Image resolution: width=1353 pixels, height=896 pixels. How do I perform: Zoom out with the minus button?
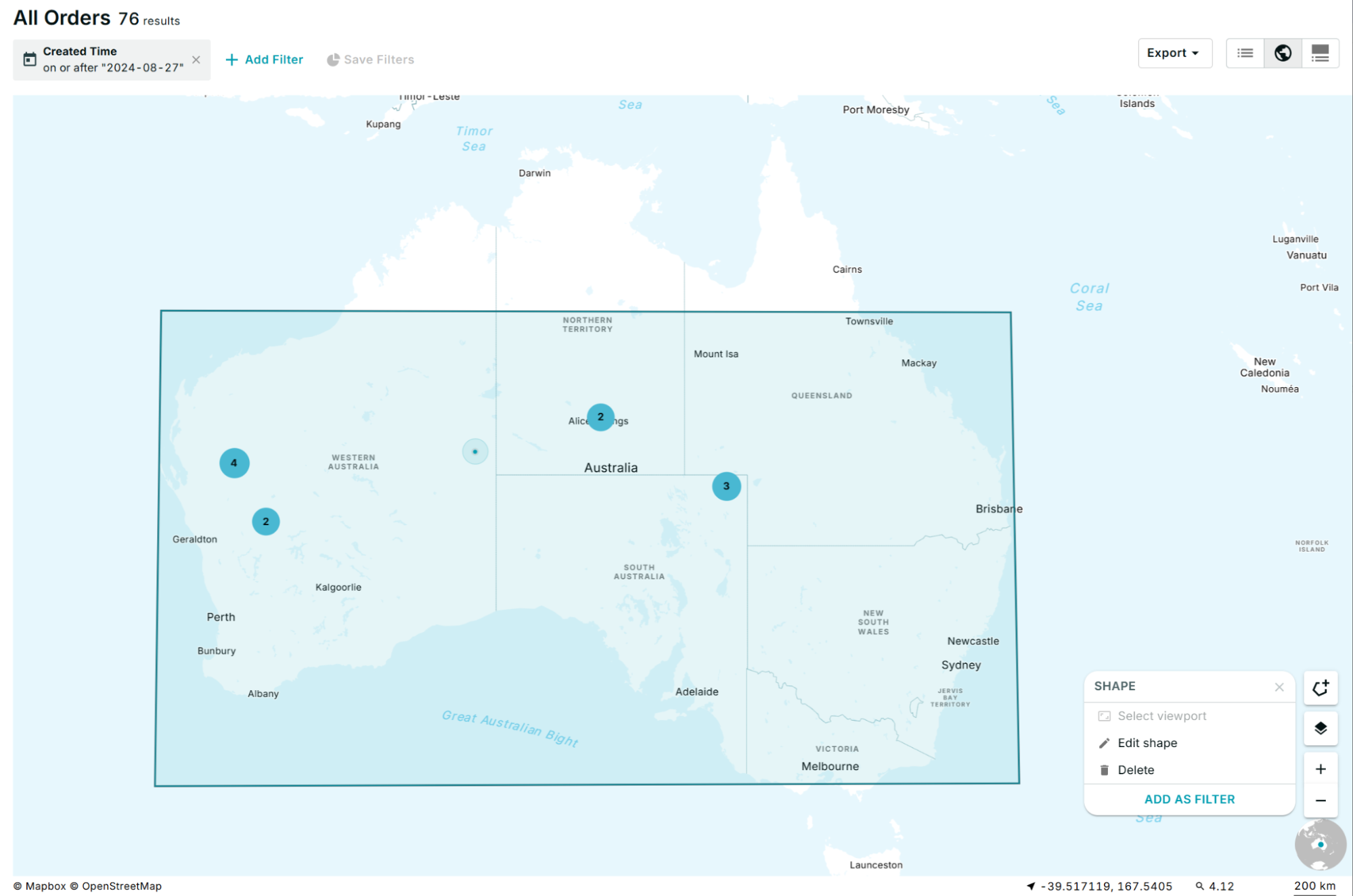coord(1320,801)
